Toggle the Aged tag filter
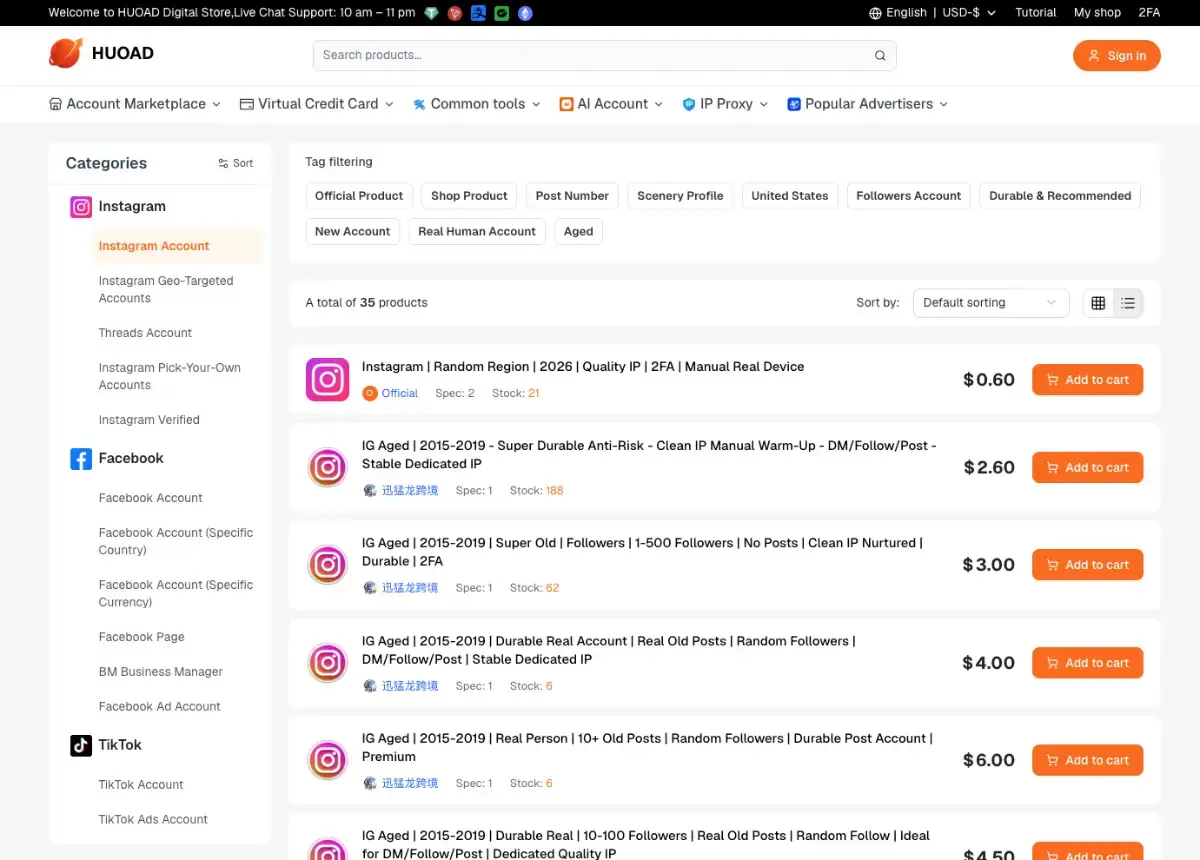This screenshot has height=860, width=1200. (578, 232)
